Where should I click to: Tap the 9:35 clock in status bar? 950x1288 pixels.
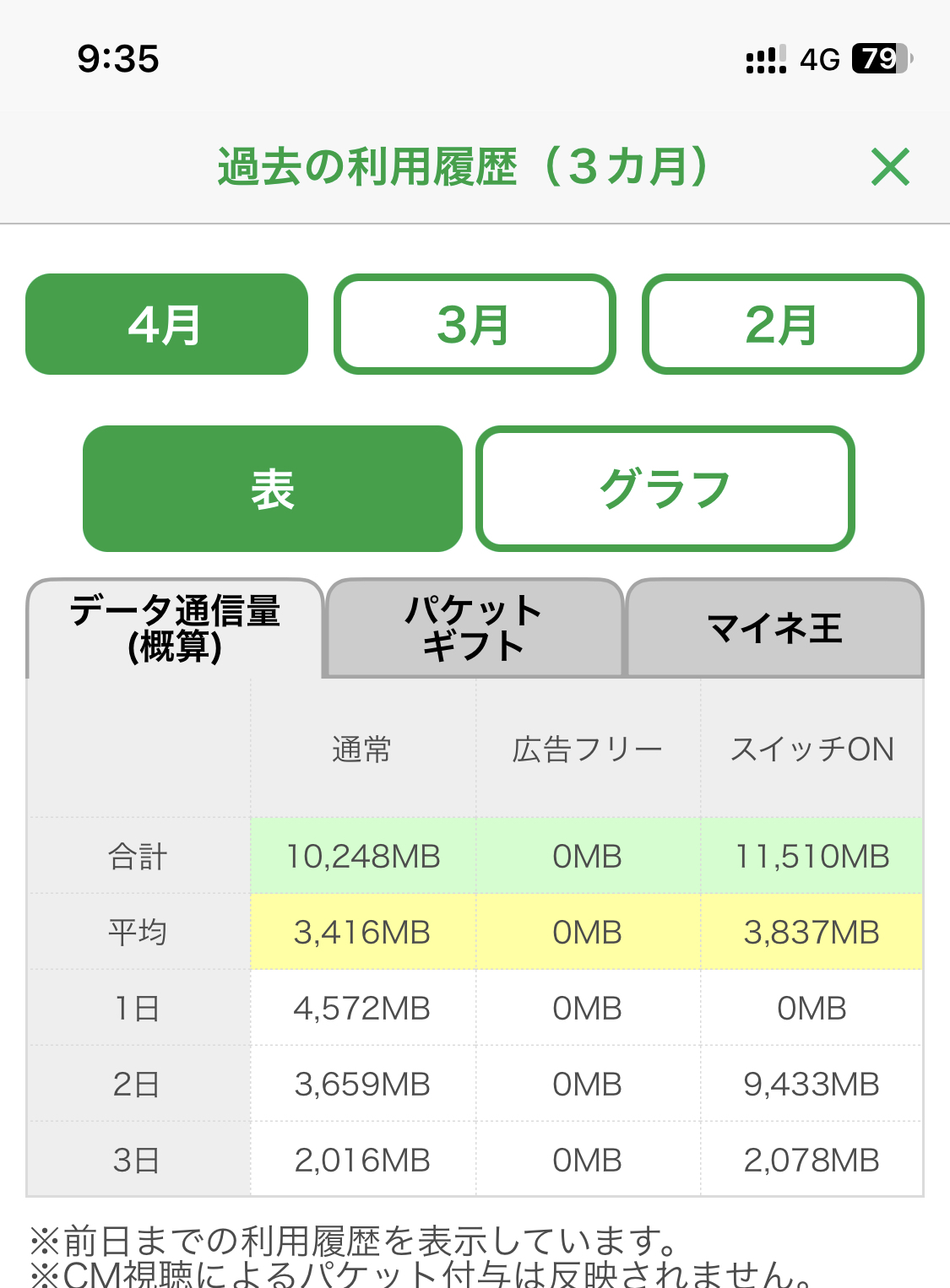tap(118, 59)
